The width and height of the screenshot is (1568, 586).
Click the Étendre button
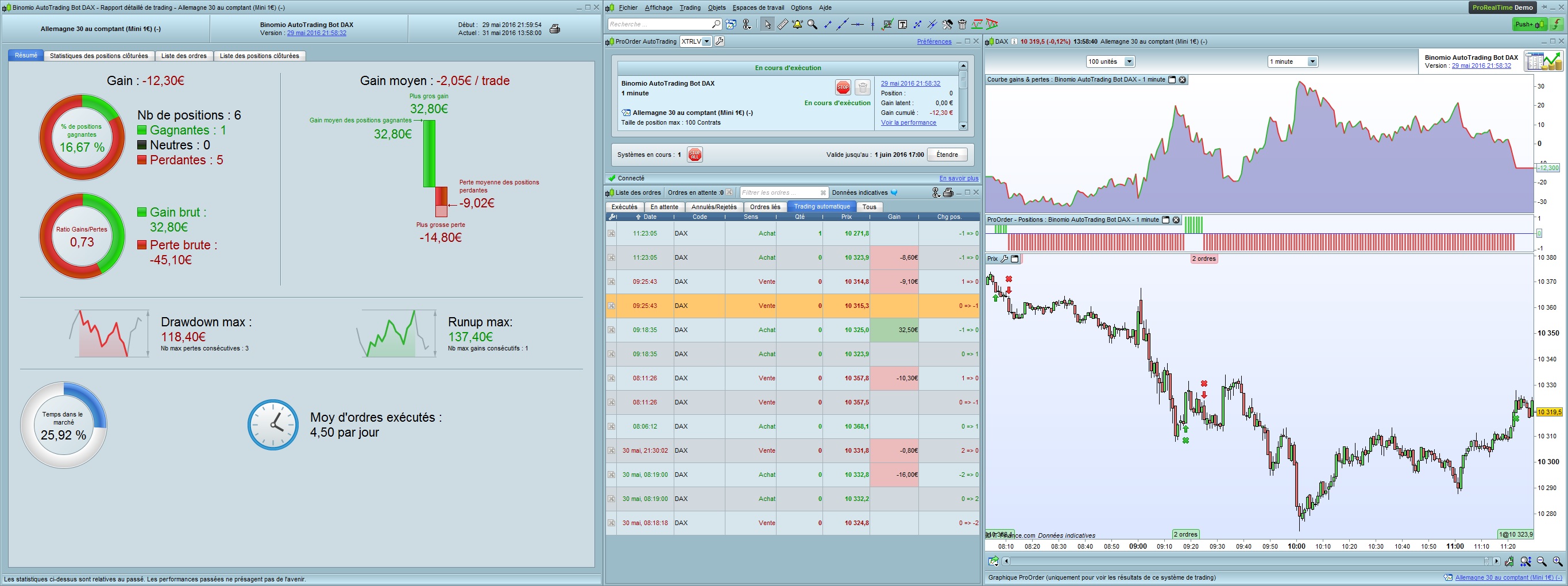click(947, 155)
